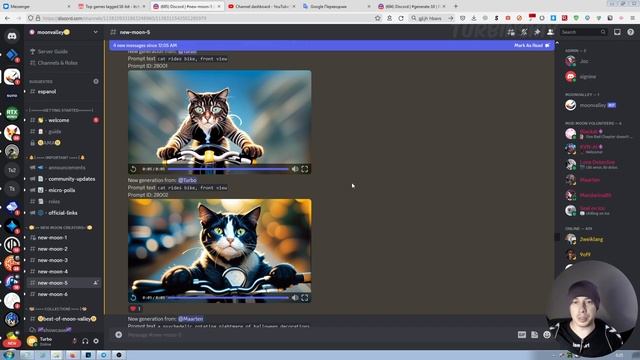Viewport: 640px width, 360px height.
Task: Toggle the headphones deafen icon
Action: click(85, 341)
